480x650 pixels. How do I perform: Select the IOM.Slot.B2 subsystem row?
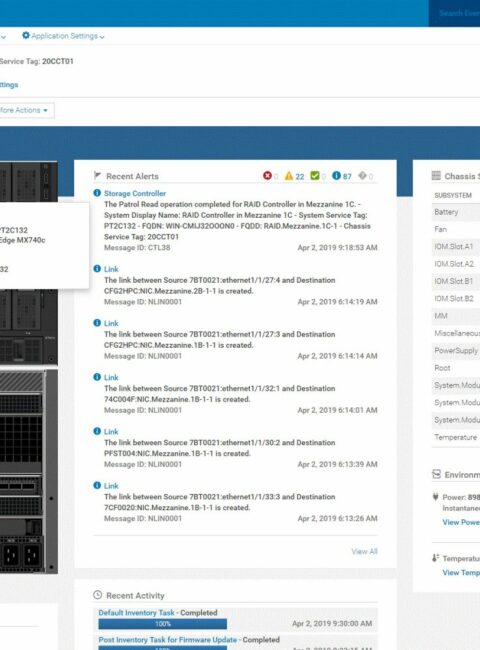(x=456, y=299)
